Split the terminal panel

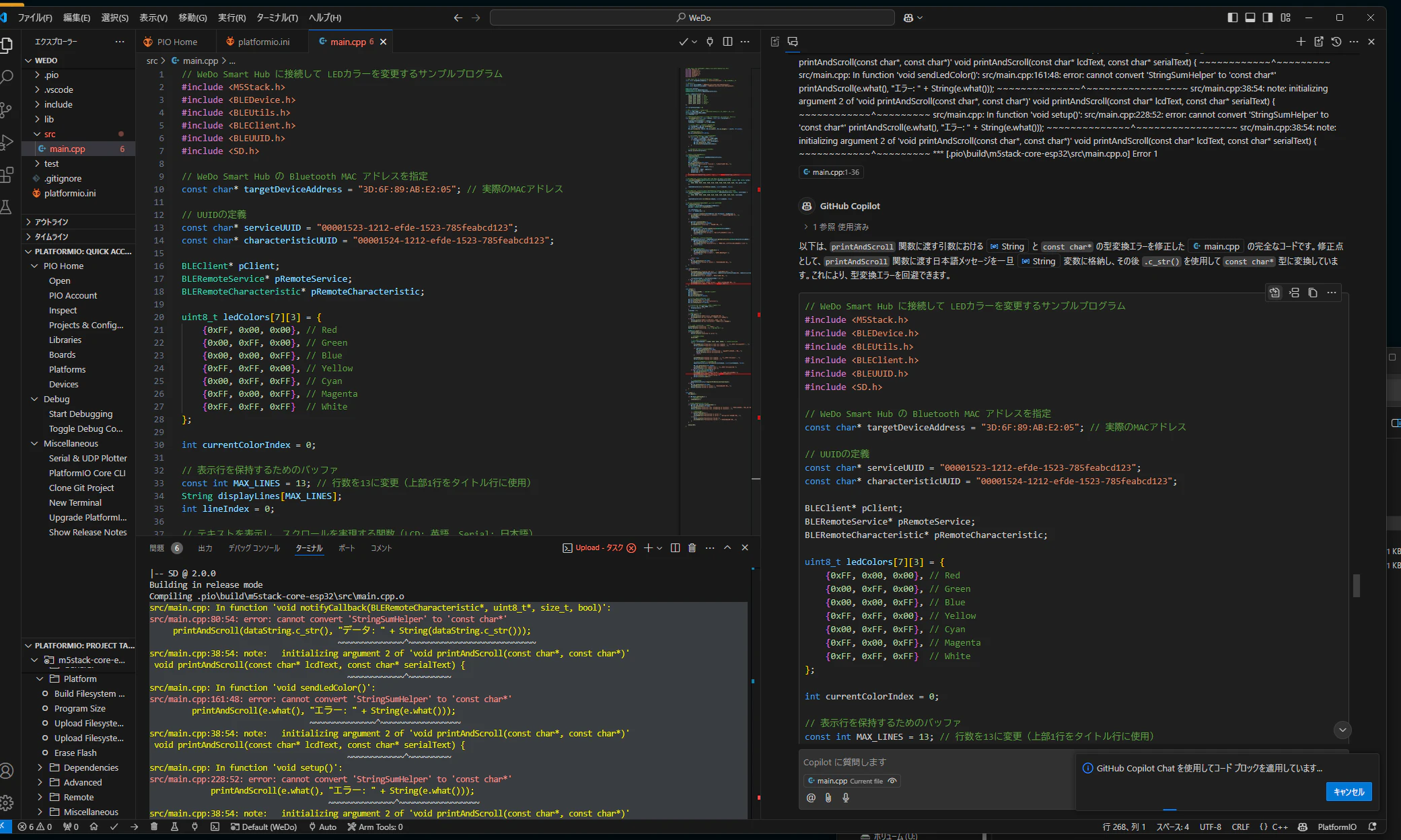(675, 547)
